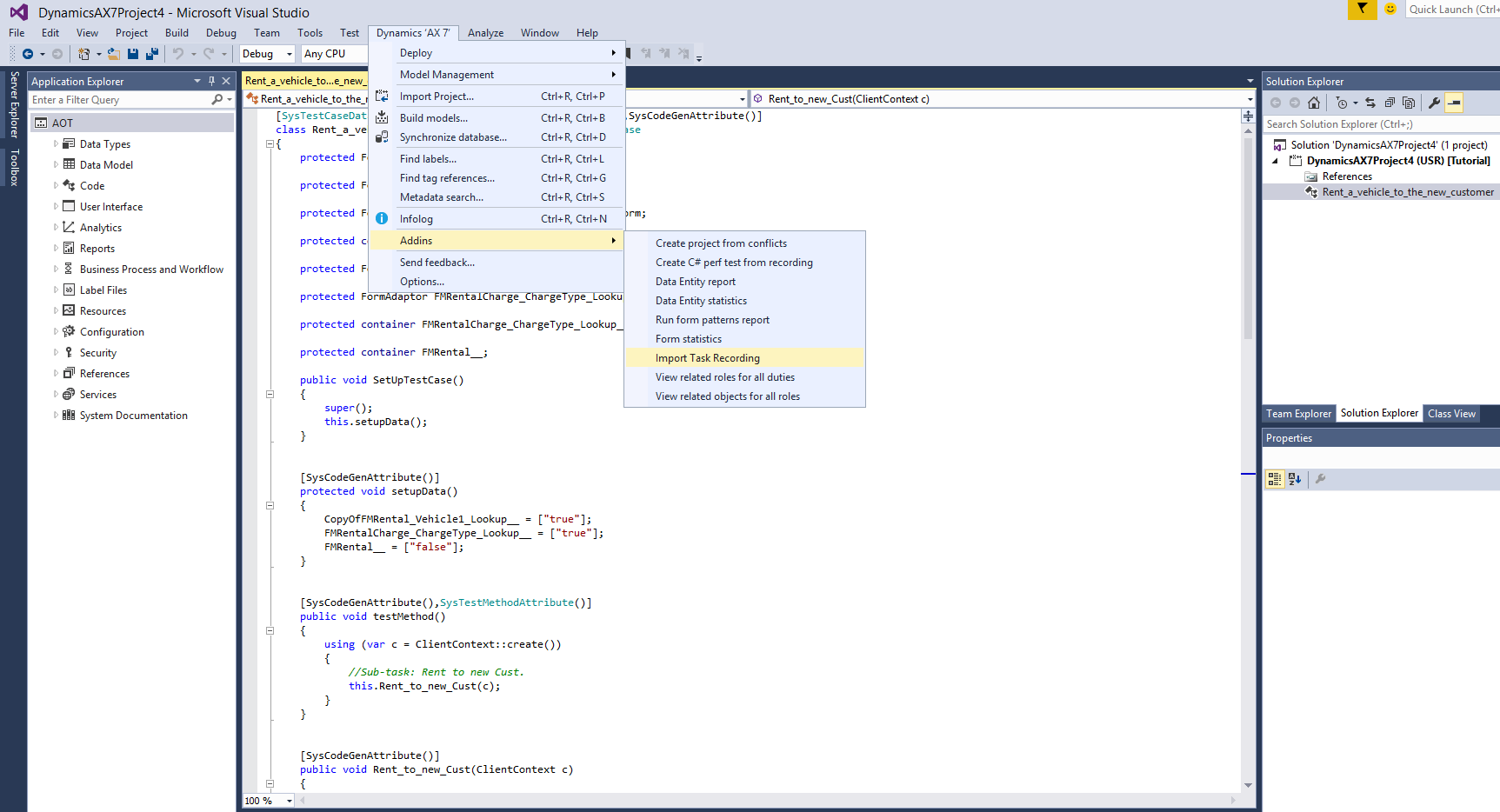Expand the Data Model node in AOT
This screenshot has width=1500, height=812.
pyautogui.click(x=56, y=164)
